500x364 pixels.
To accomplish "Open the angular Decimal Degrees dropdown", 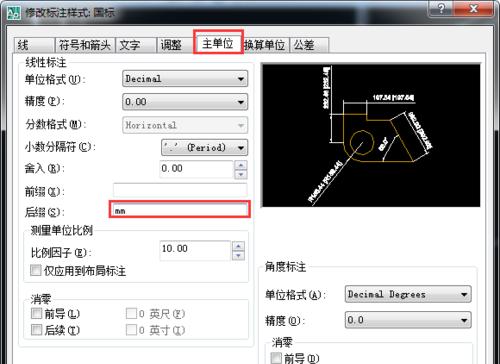I will point(408,294).
